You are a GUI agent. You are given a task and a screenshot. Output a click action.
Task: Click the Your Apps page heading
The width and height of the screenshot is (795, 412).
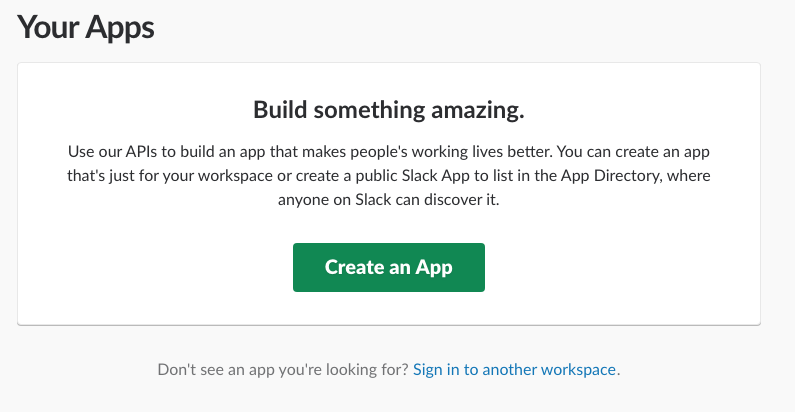tap(86, 27)
